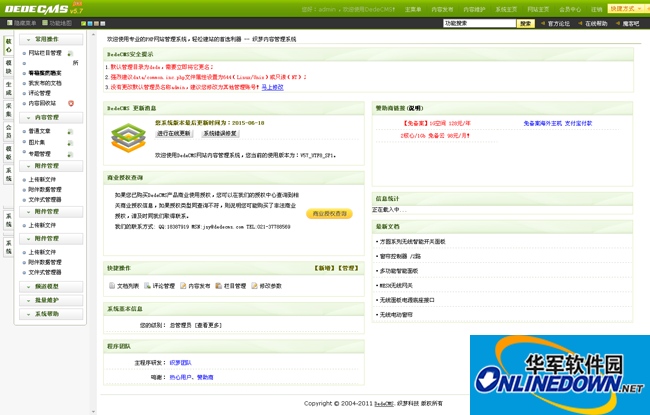Click the arrow icon before 在线帮助
This screenshot has width=650, height=415.
pyautogui.click(x=580, y=24)
